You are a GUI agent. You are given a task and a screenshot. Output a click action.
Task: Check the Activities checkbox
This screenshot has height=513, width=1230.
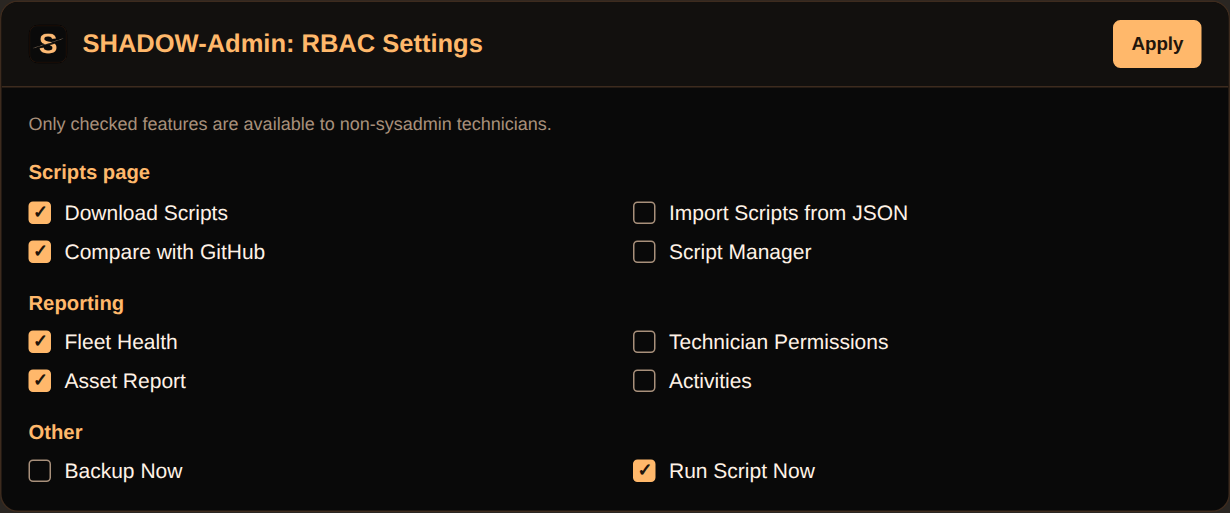pos(644,381)
